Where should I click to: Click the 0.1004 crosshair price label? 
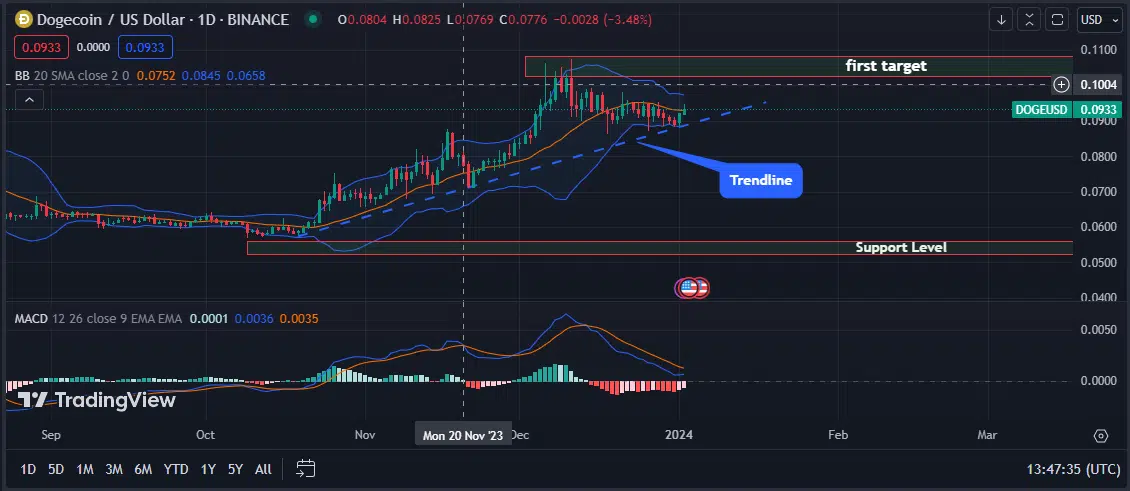[x=1098, y=84]
